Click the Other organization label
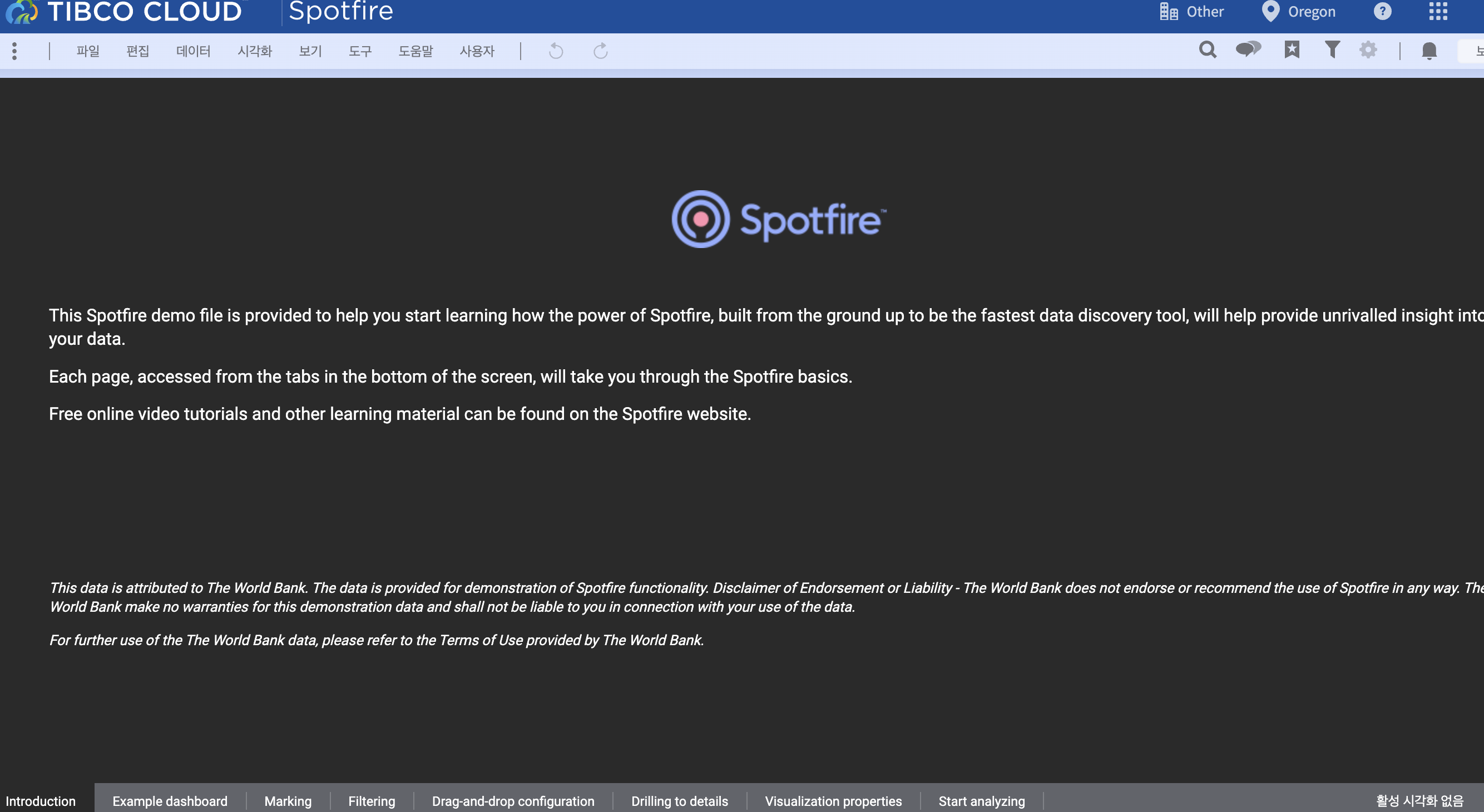 [x=1205, y=12]
